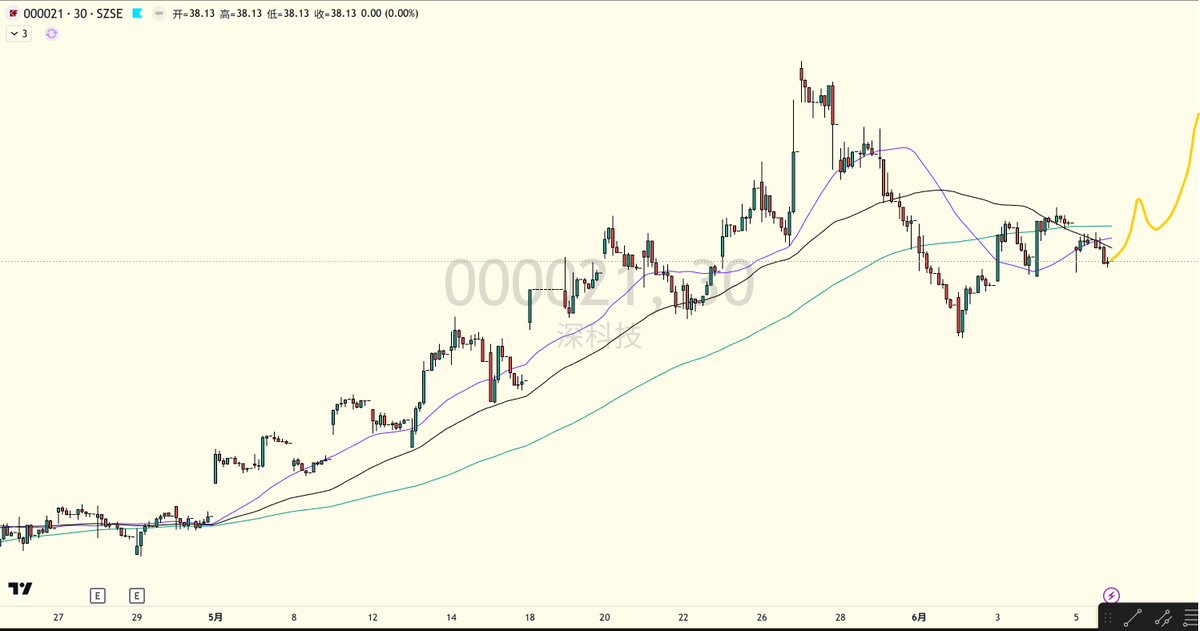Screen dimensions: 1200x631
Task: Click the low price value 低=38.13
Action: point(287,14)
